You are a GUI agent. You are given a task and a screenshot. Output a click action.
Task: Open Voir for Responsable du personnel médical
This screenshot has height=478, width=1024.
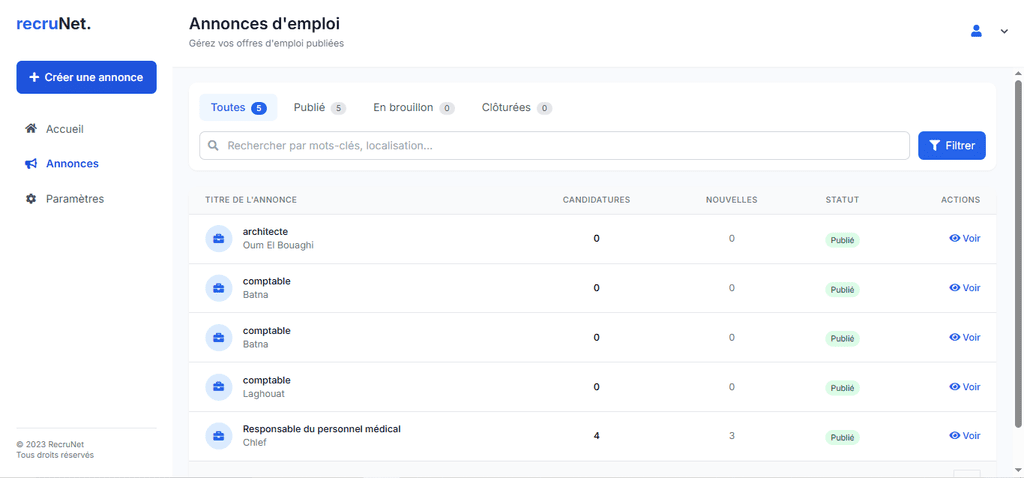pyautogui.click(x=964, y=436)
